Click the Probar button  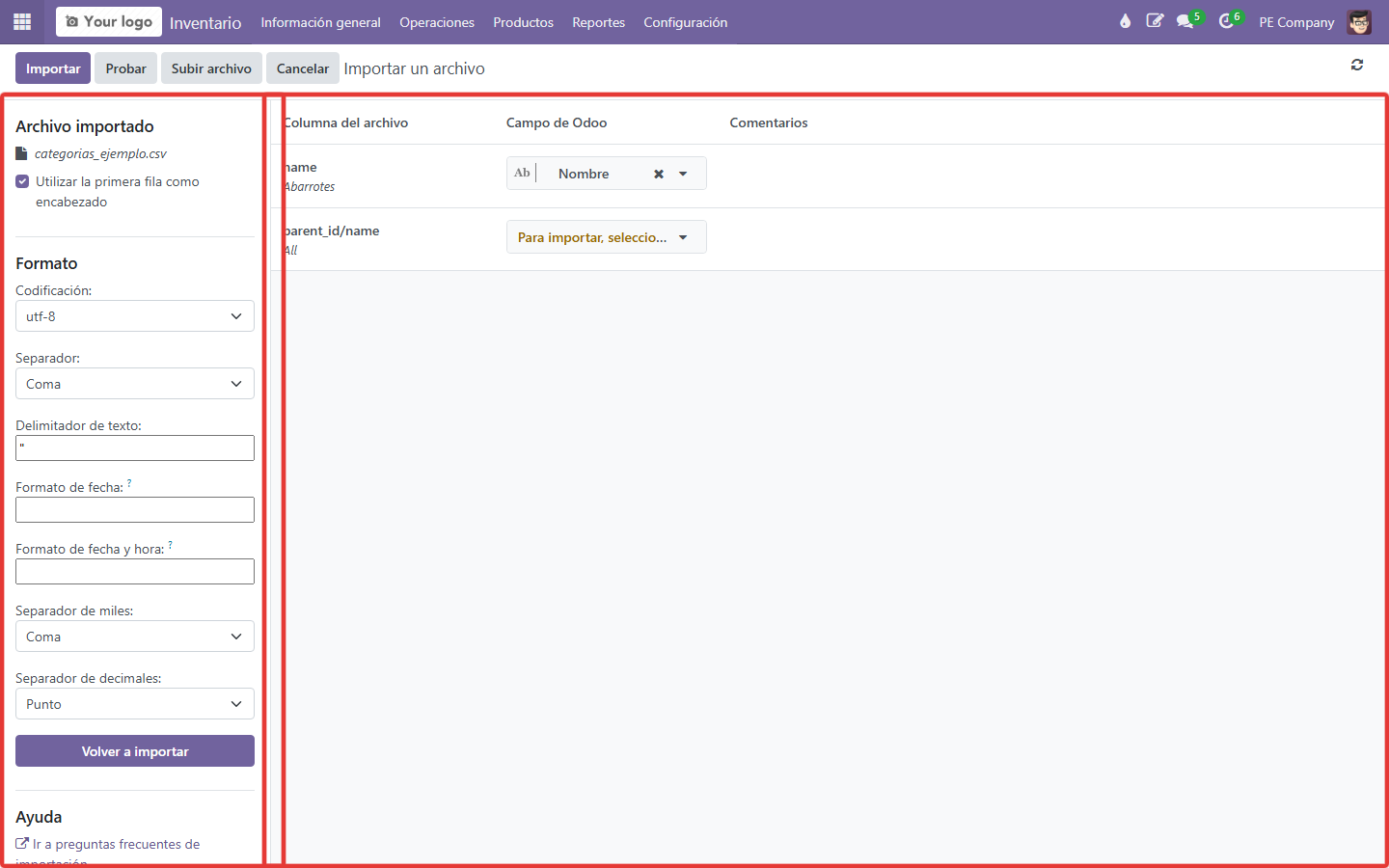[126, 68]
